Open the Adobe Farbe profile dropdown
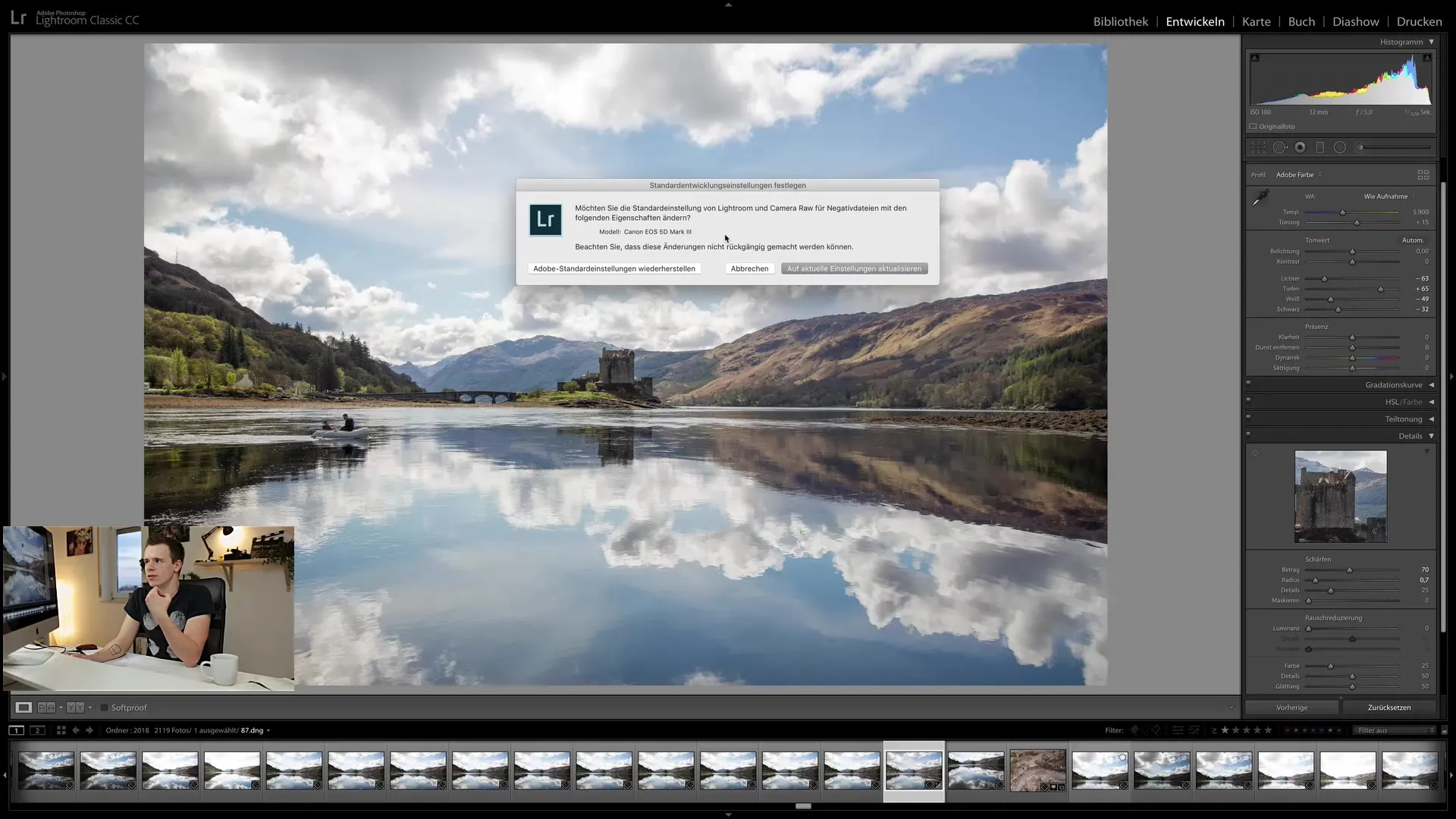1456x819 pixels. tap(1298, 174)
